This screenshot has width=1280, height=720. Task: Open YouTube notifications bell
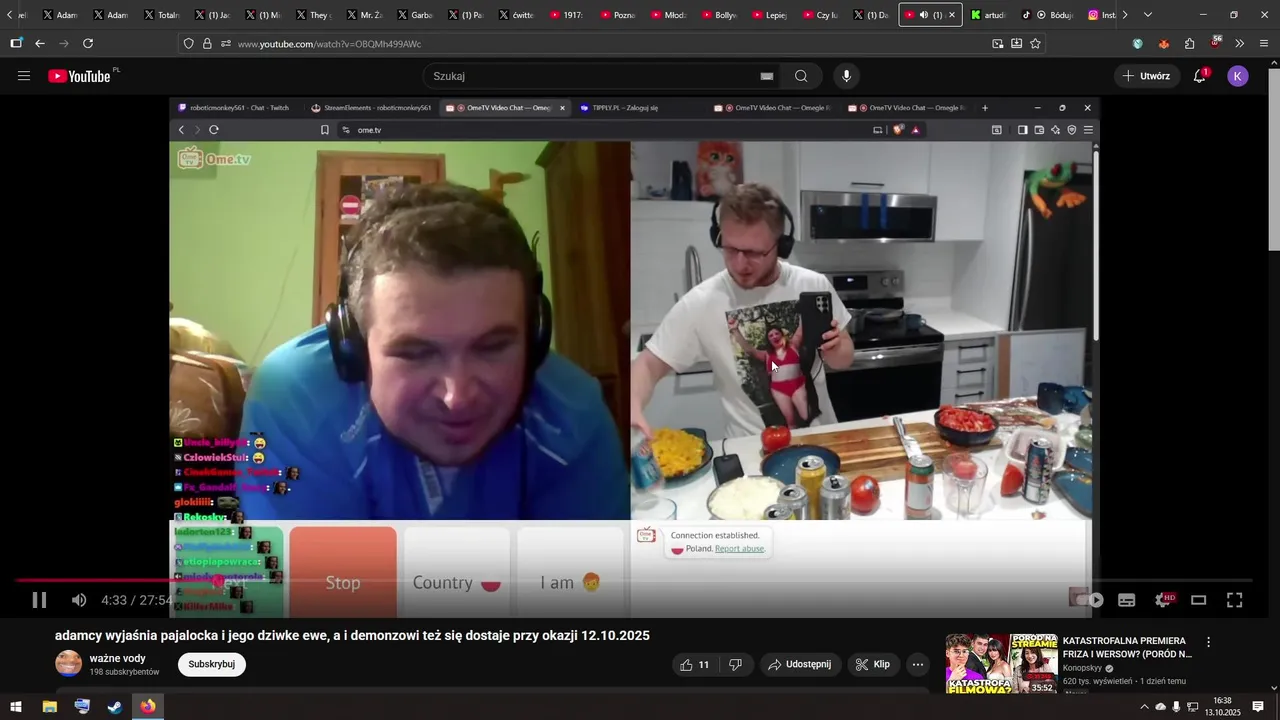pyautogui.click(x=1200, y=76)
